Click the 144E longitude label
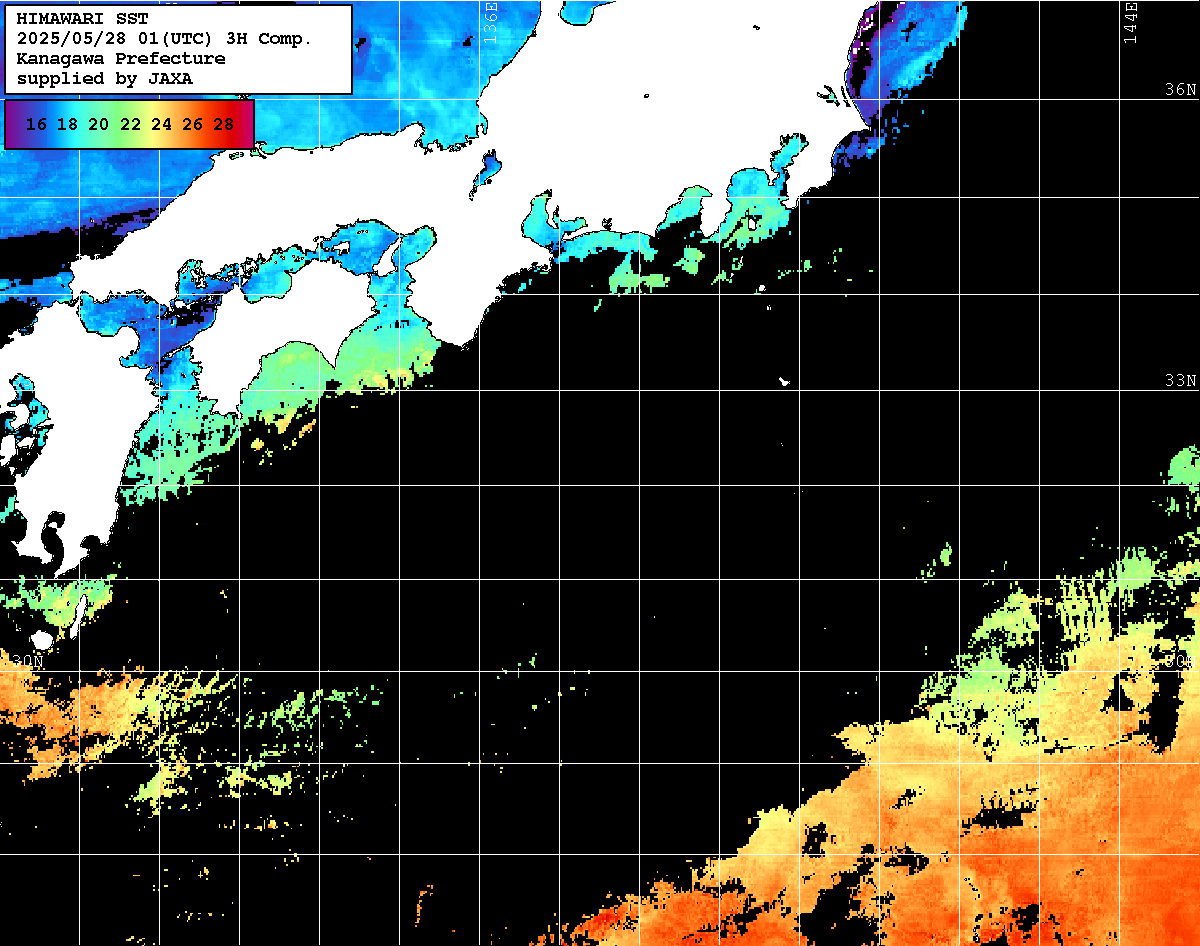Image resolution: width=1200 pixels, height=946 pixels. tap(1130, 22)
